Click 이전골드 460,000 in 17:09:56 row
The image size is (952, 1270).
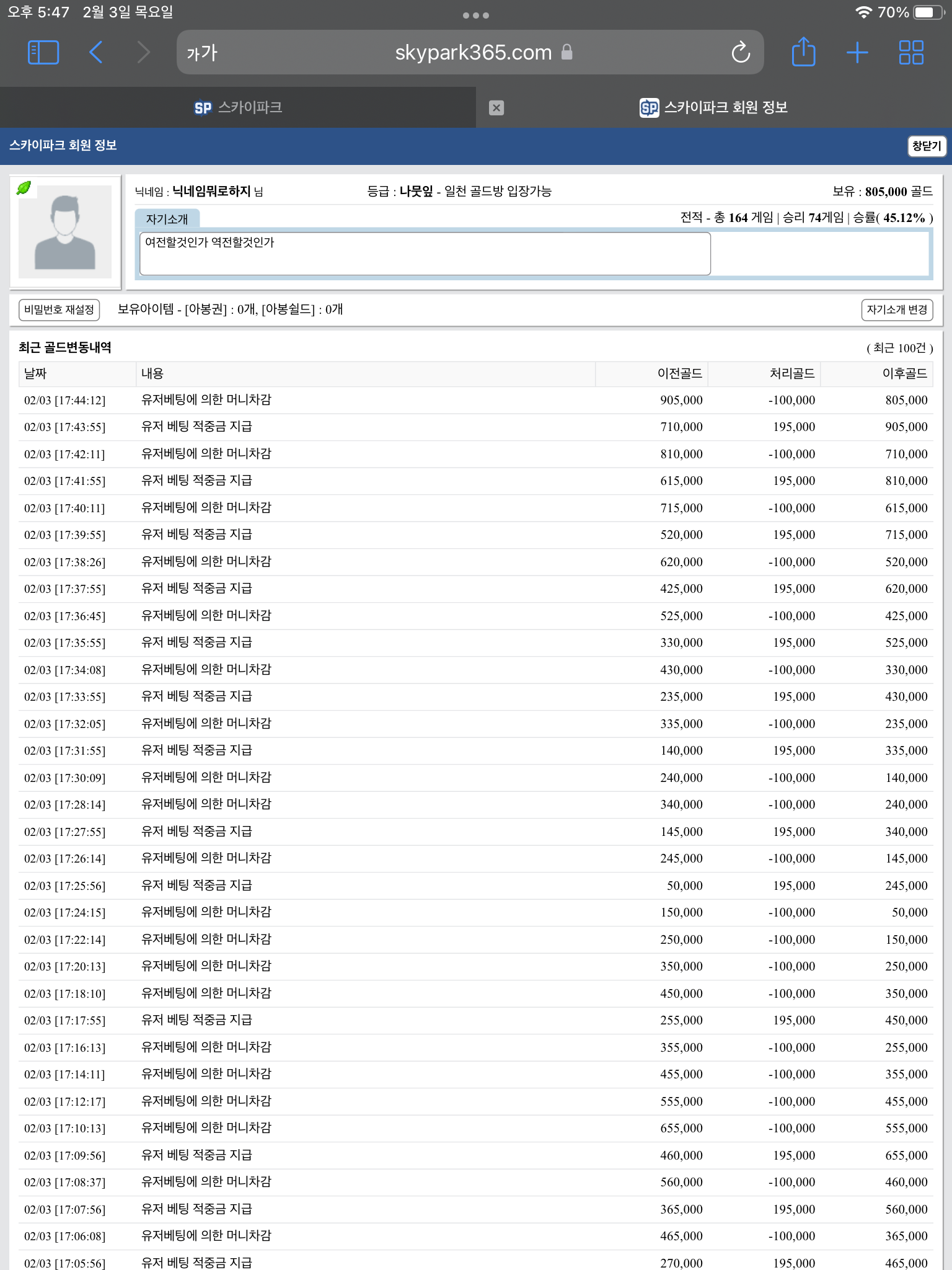click(681, 1155)
